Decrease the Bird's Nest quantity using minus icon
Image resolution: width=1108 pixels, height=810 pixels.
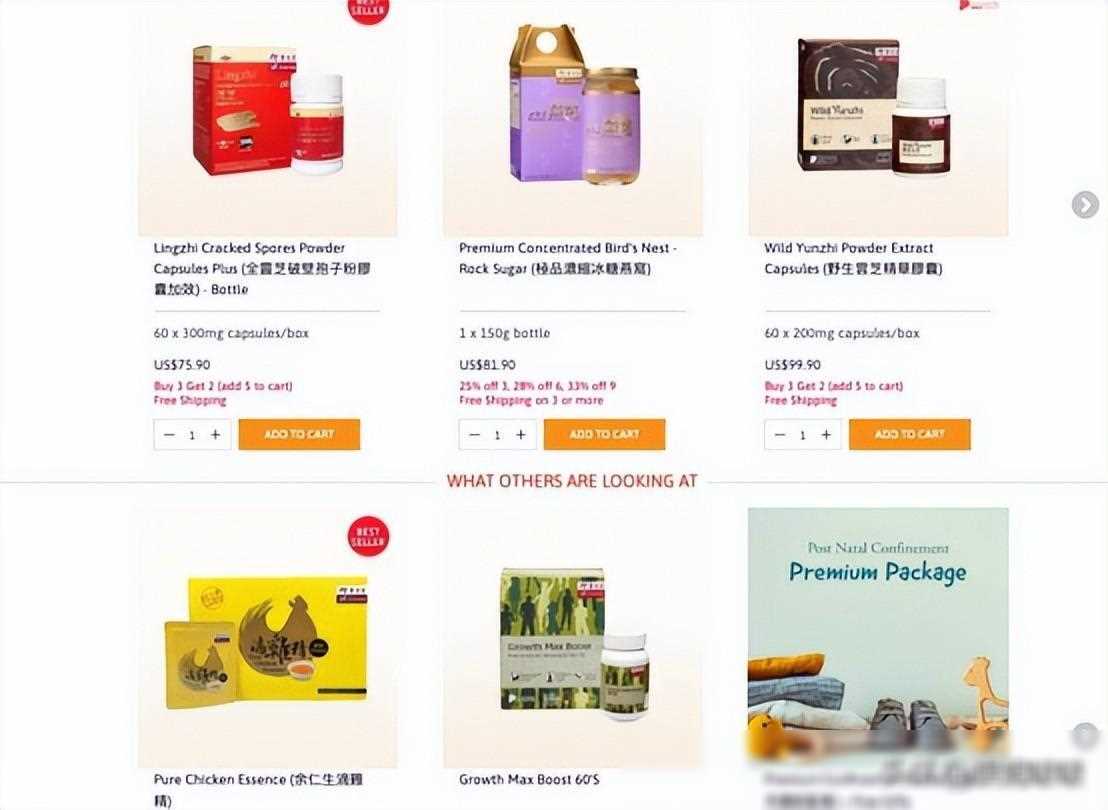474,435
